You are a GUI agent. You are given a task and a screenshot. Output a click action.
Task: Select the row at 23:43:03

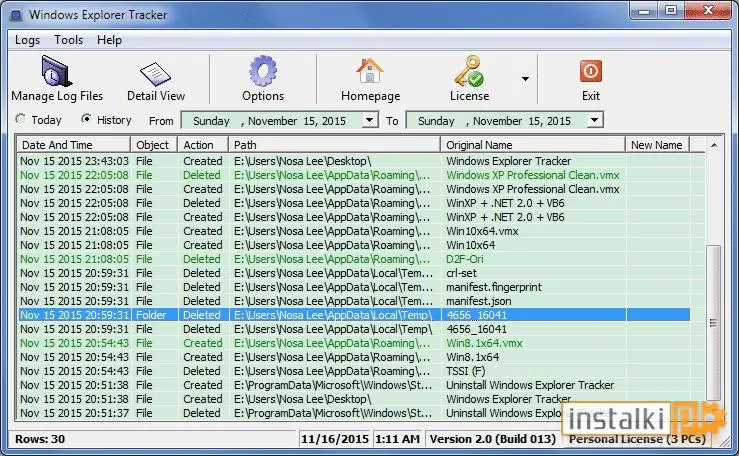point(353,161)
